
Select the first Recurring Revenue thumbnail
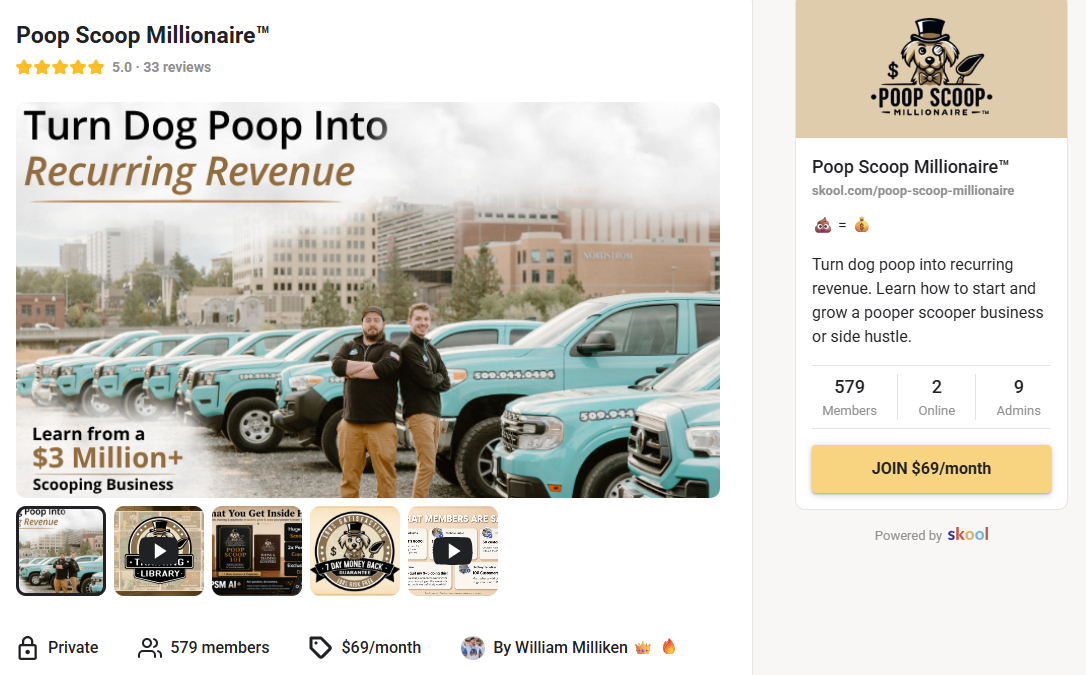[x=61, y=551]
